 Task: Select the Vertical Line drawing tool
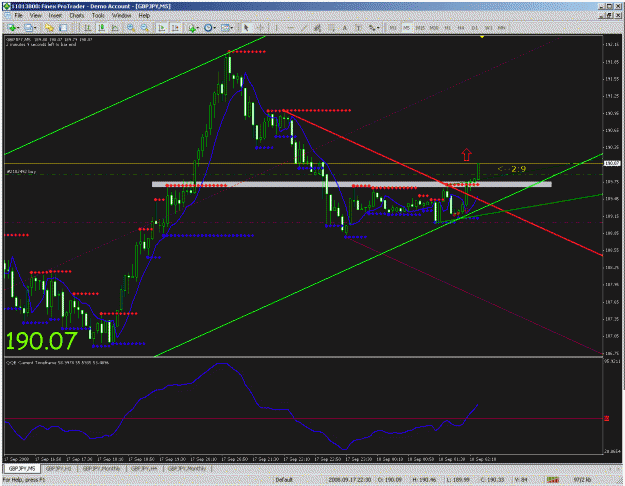tap(276, 28)
